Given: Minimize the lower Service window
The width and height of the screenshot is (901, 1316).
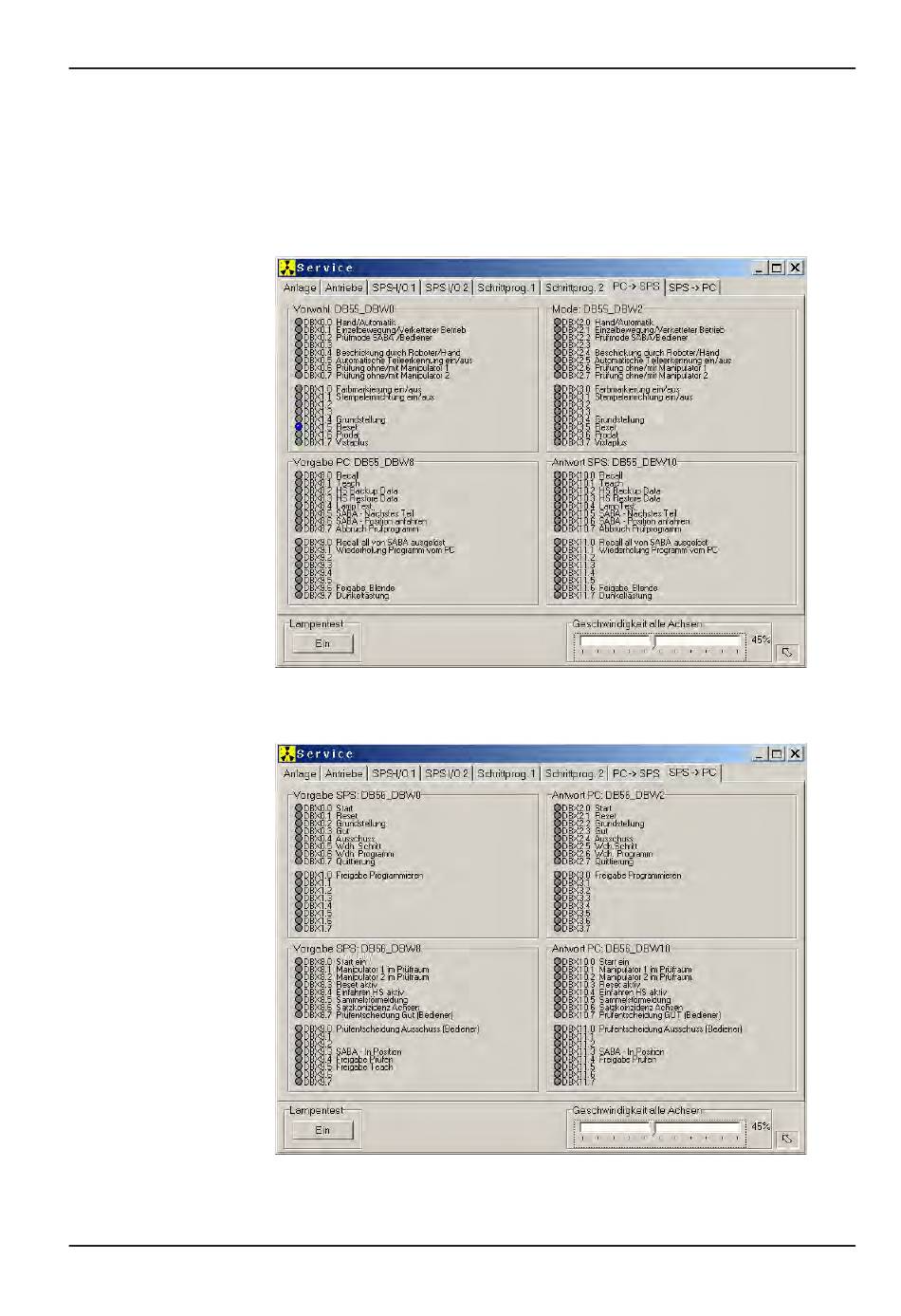Looking at the screenshot, I should pos(761,753).
